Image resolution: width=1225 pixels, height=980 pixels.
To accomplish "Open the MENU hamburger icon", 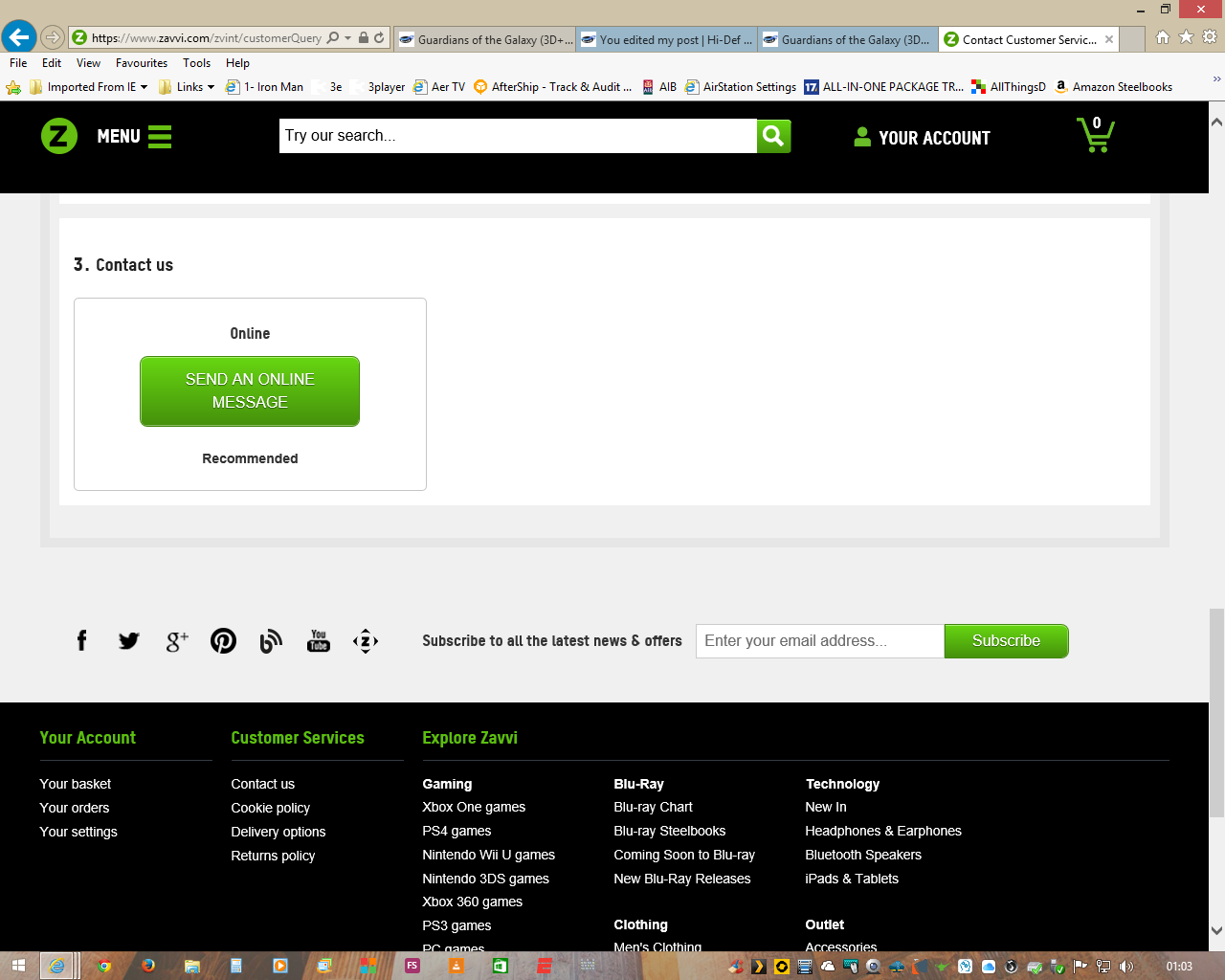I will coord(160,137).
